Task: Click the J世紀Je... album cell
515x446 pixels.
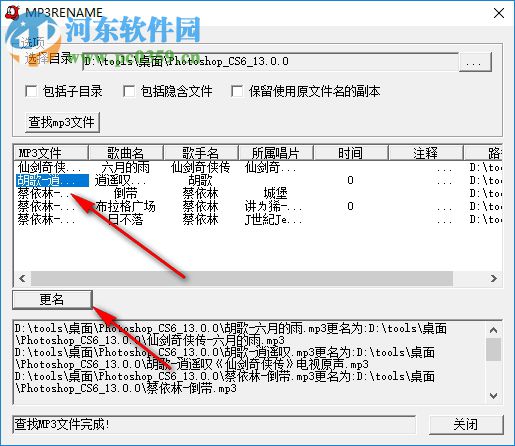Action: click(x=273, y=219)
